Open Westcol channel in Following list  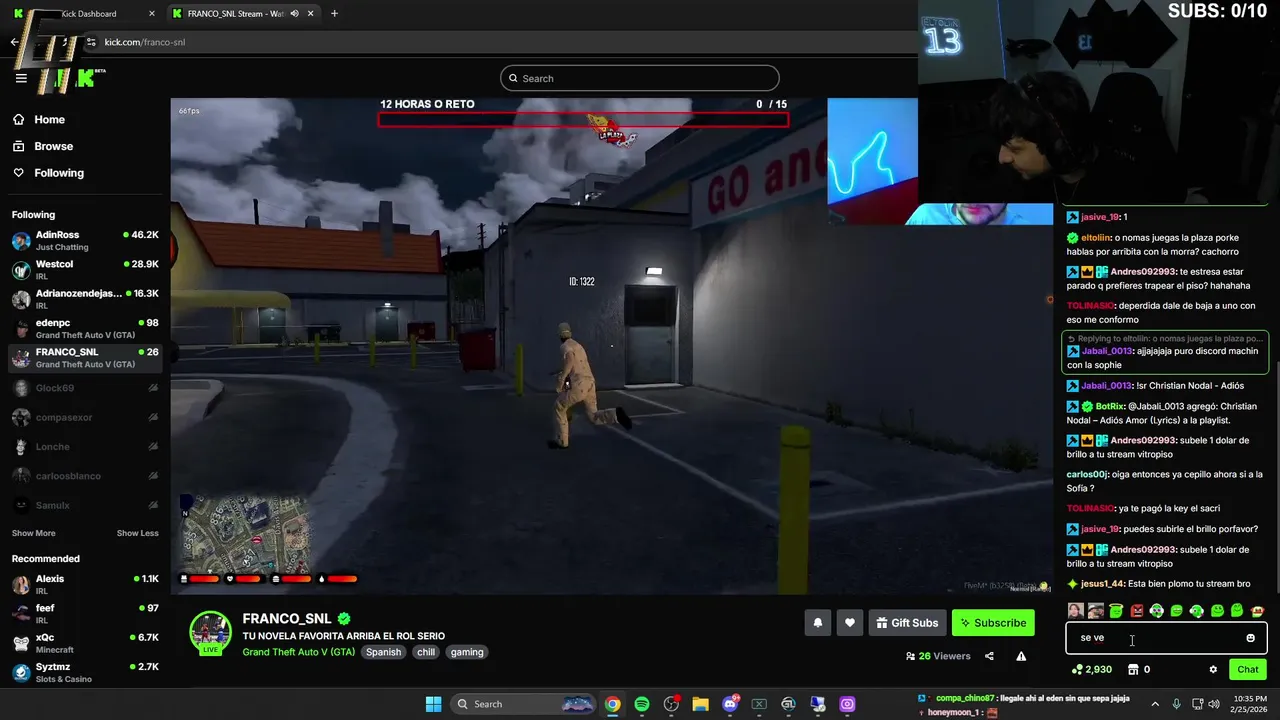click(x=85, y=269)
